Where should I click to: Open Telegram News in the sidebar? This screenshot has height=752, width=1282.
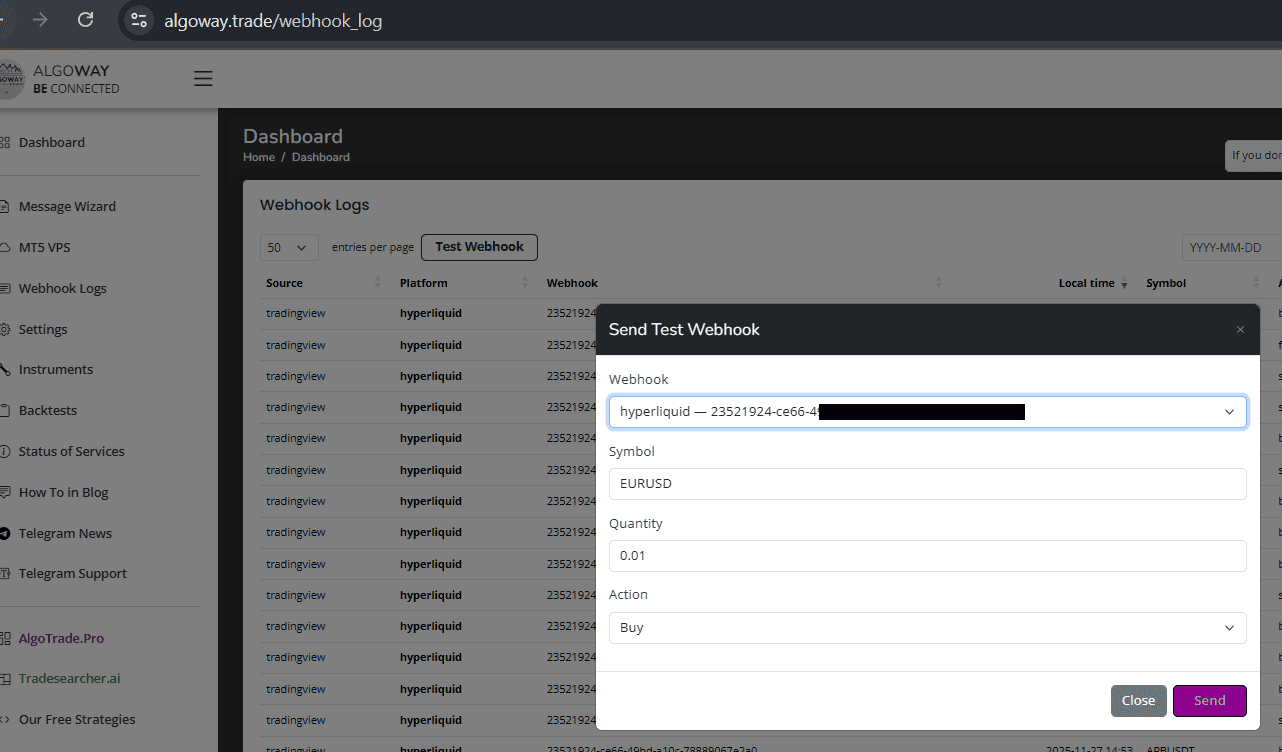coord(65,533)
